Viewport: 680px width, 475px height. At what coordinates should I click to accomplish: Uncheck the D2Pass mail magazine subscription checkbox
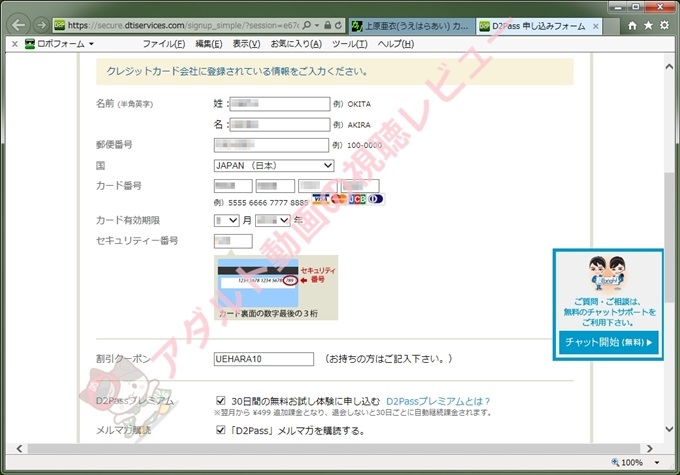[221, 430]
